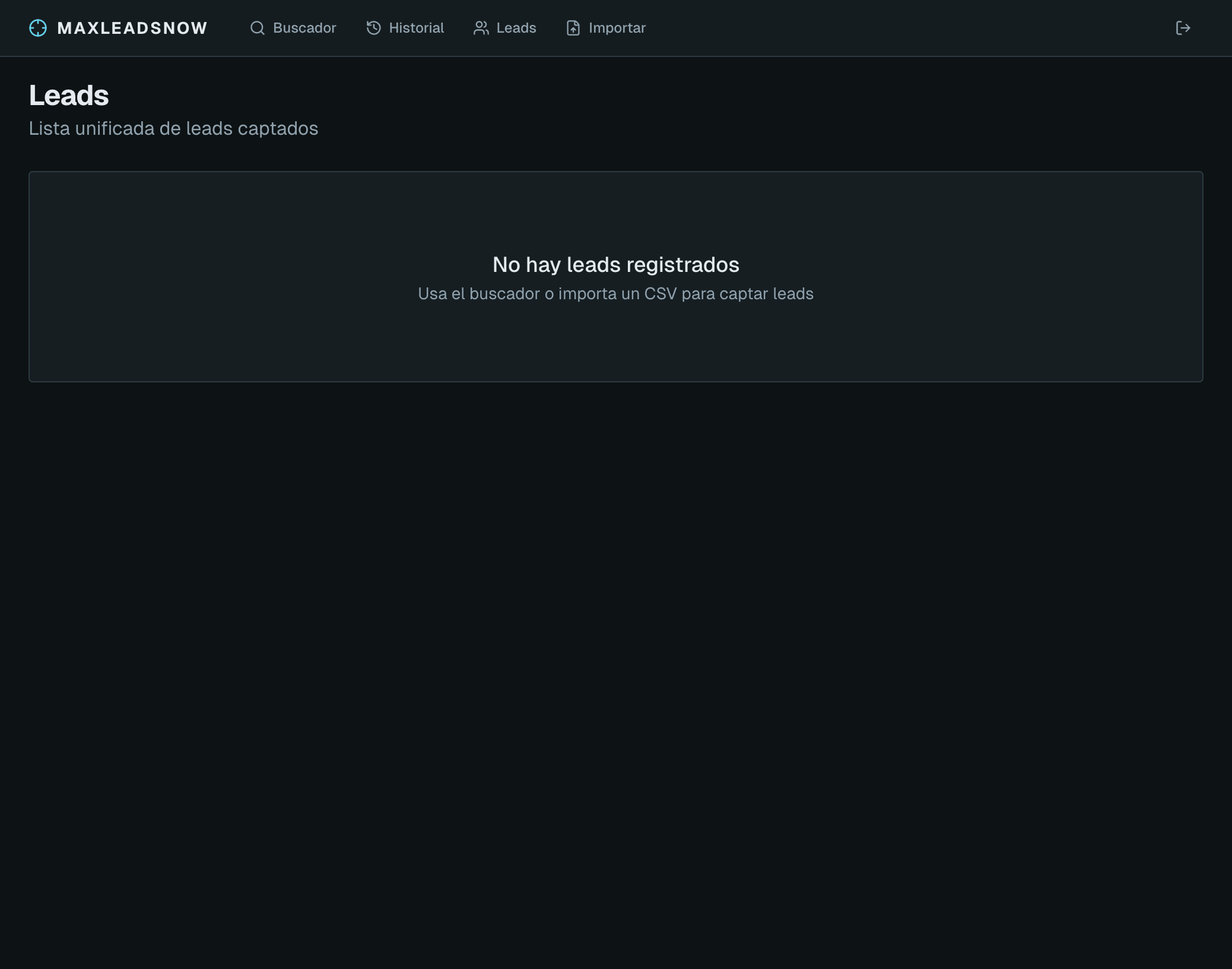Click the hint 'Usa el buscador o importa un CSV'
Image resolution: width=1232 pixels, height=969 pixels.
(615, 294)
